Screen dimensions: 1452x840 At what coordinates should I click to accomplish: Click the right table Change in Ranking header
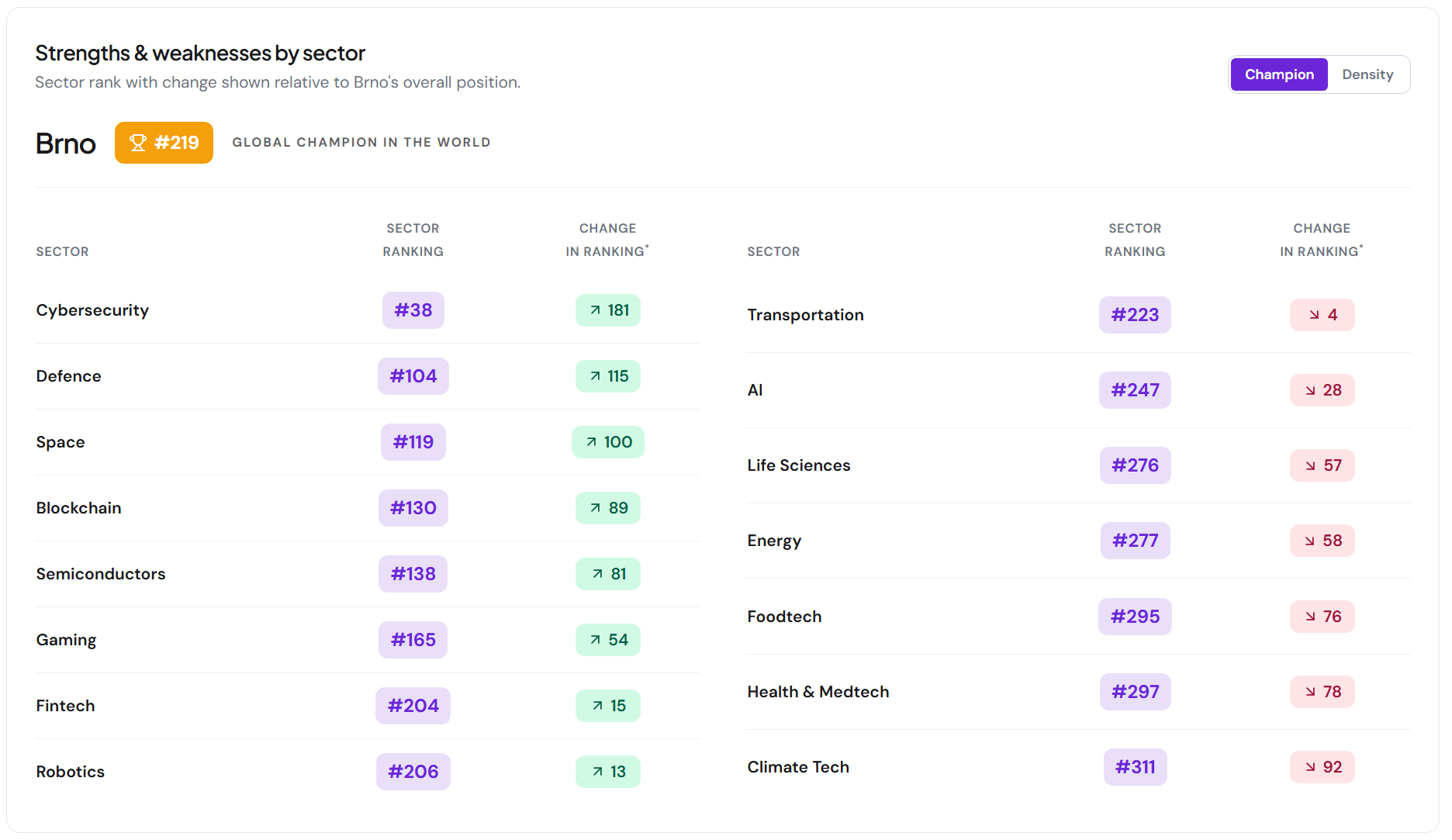pos(1322,240)
